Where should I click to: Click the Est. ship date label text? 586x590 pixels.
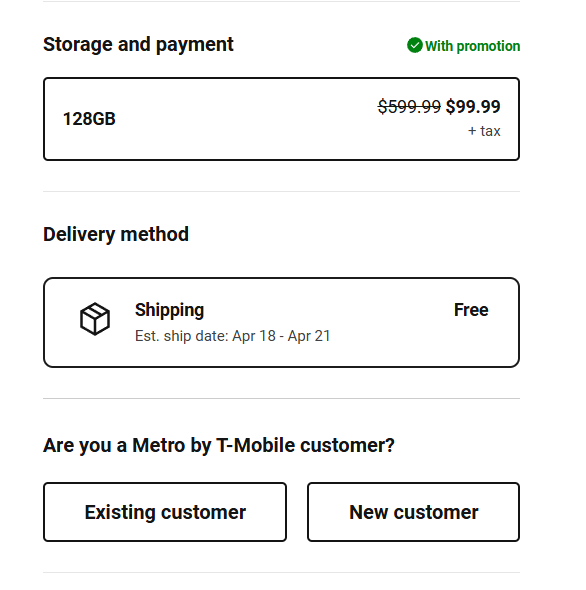(x=181, y=336)
